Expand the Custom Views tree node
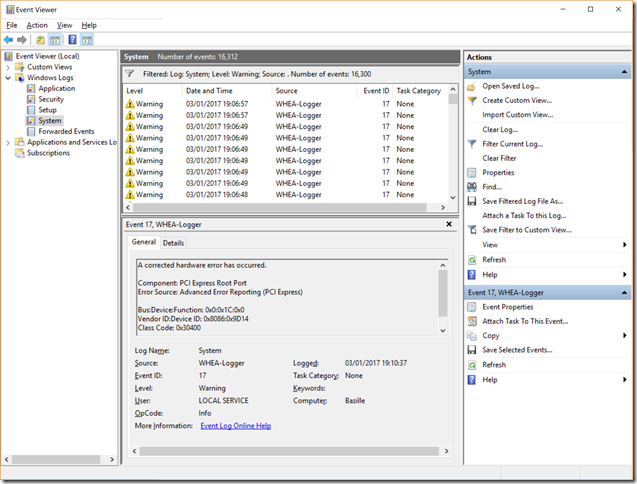 point(8,67)
